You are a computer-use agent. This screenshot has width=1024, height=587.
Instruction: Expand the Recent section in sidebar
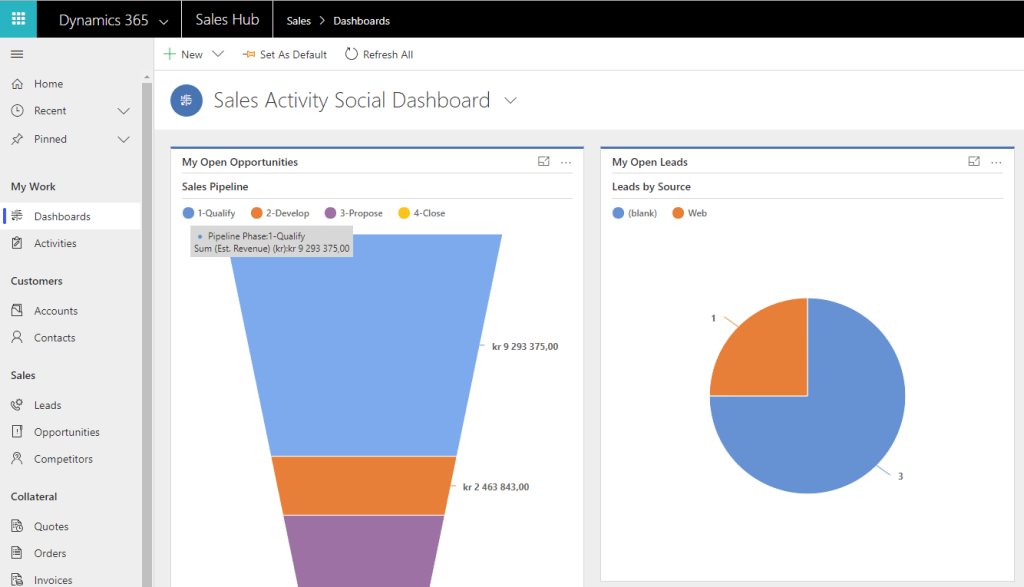(124, 111)
